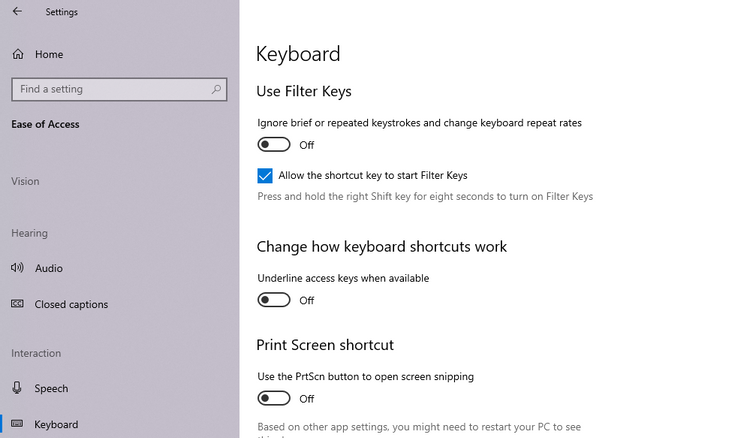
Task: Uncheck Allow the shortcut key checkbox
Action: tap(265, 176)
